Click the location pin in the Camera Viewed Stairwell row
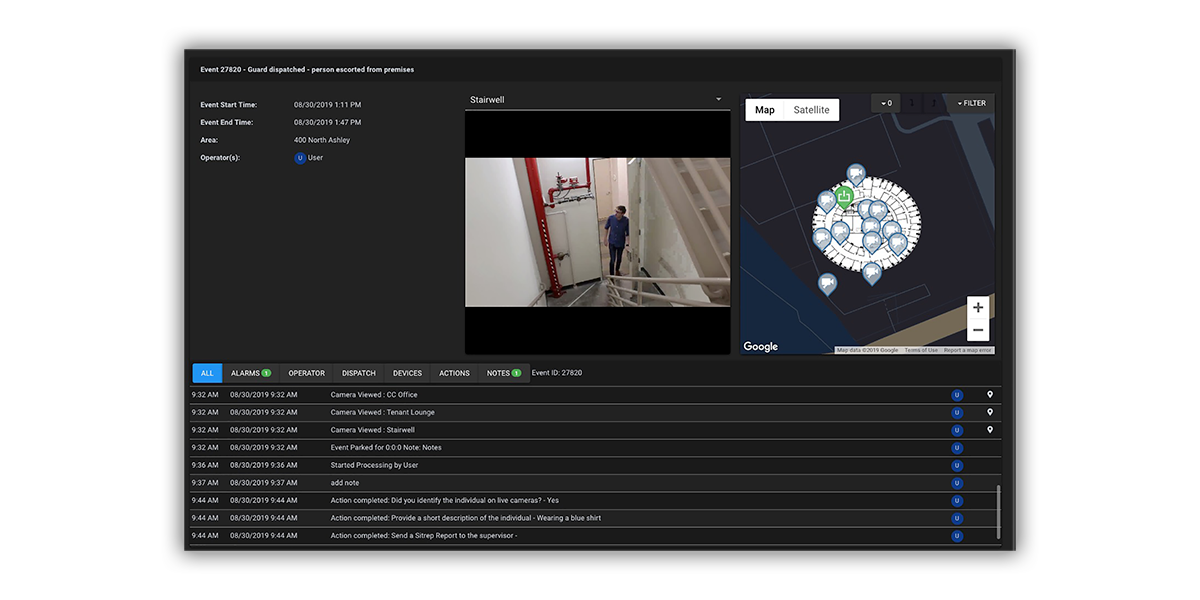The height and width of the screenshot is (600, 1200). point(990,430)
